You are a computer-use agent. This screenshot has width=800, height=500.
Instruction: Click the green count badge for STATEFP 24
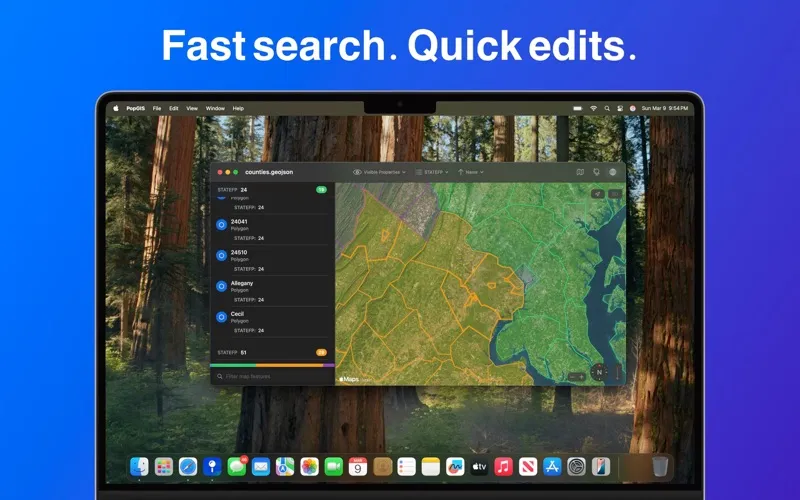coord(321,189)
